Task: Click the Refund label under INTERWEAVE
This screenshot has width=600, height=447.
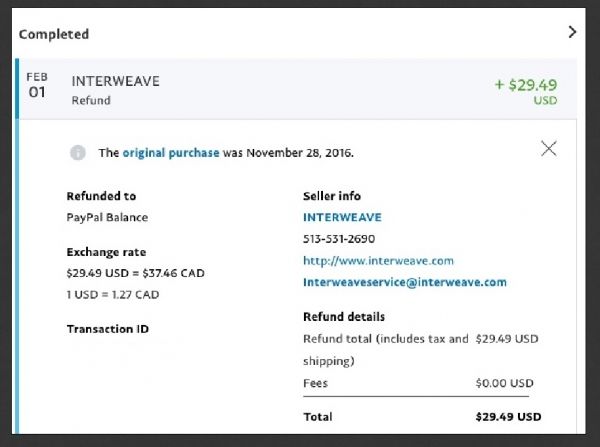Action: (91, 100)
